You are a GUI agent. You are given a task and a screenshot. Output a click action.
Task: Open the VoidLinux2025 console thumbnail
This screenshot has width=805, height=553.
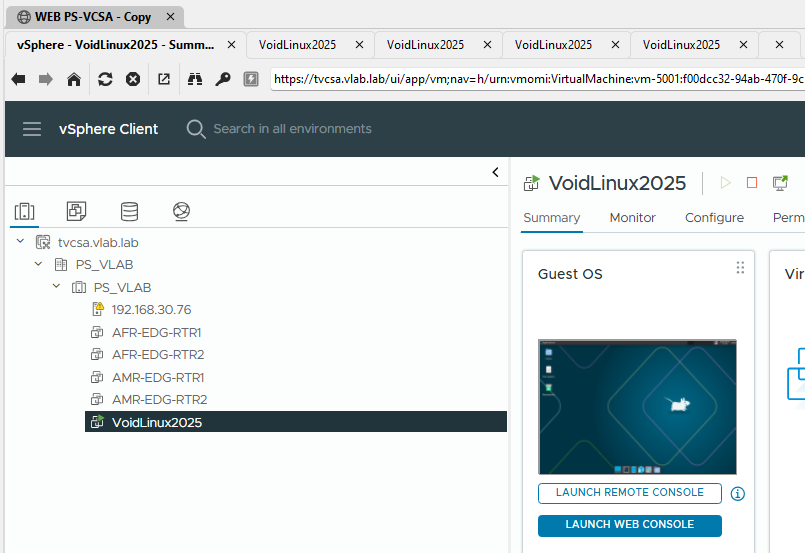(x=637, y=407)
